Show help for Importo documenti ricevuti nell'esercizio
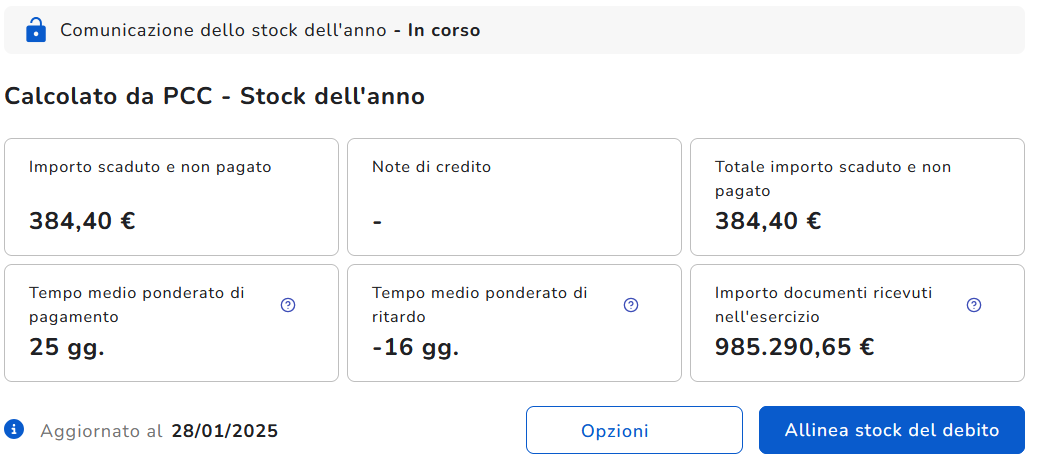This screenshot has width=1046, height=467. point(974,305)
